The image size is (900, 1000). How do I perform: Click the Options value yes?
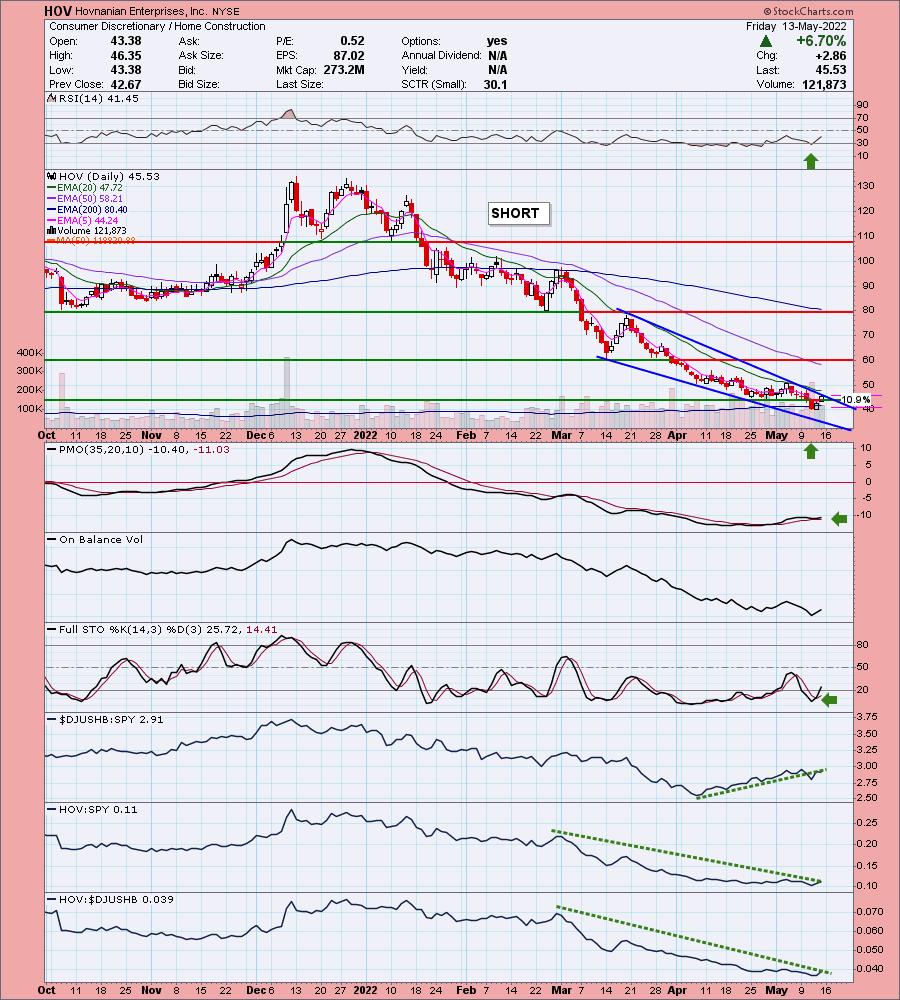[x=497, y=41]
